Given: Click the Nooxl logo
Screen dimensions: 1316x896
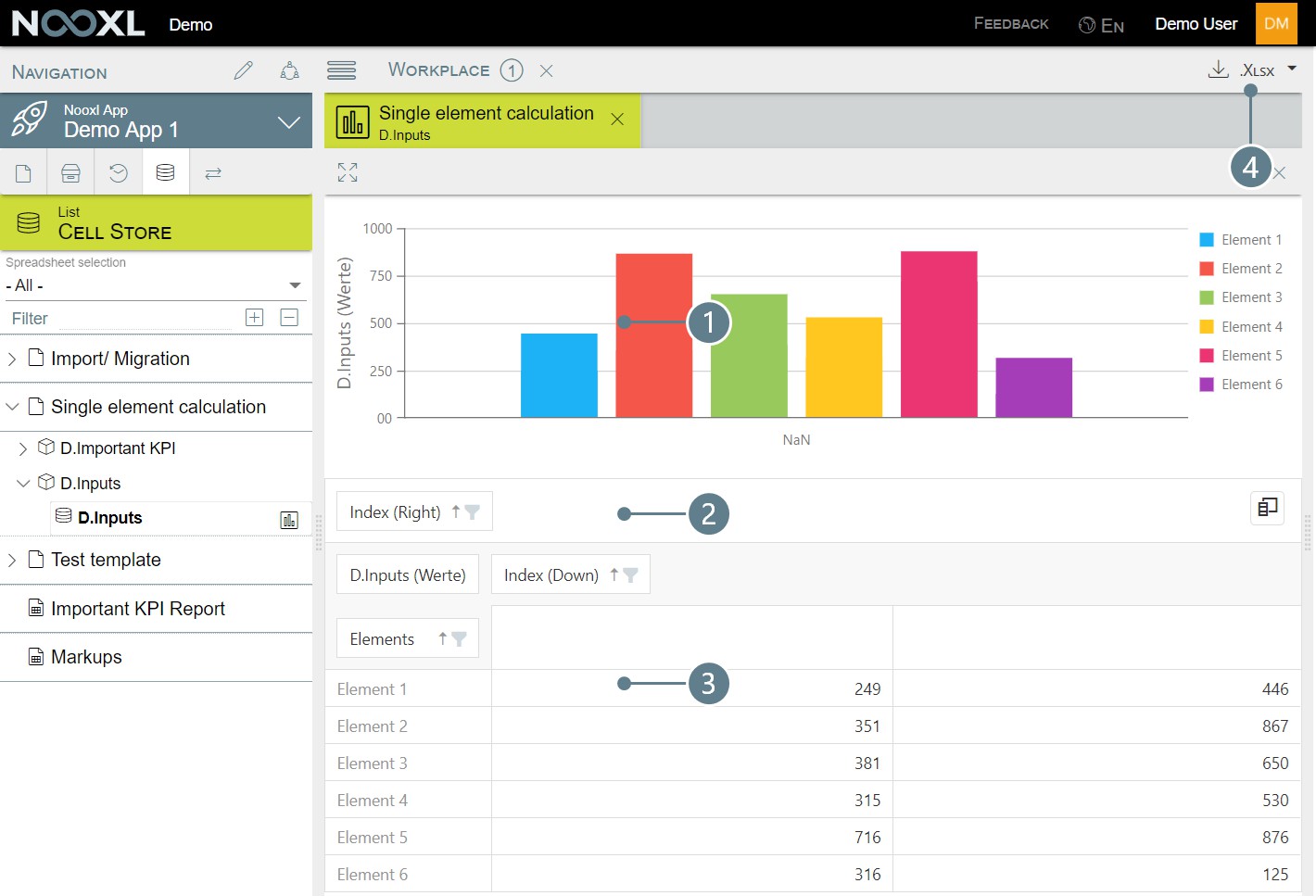Looking at the screenshot, I should coord(78,23).
